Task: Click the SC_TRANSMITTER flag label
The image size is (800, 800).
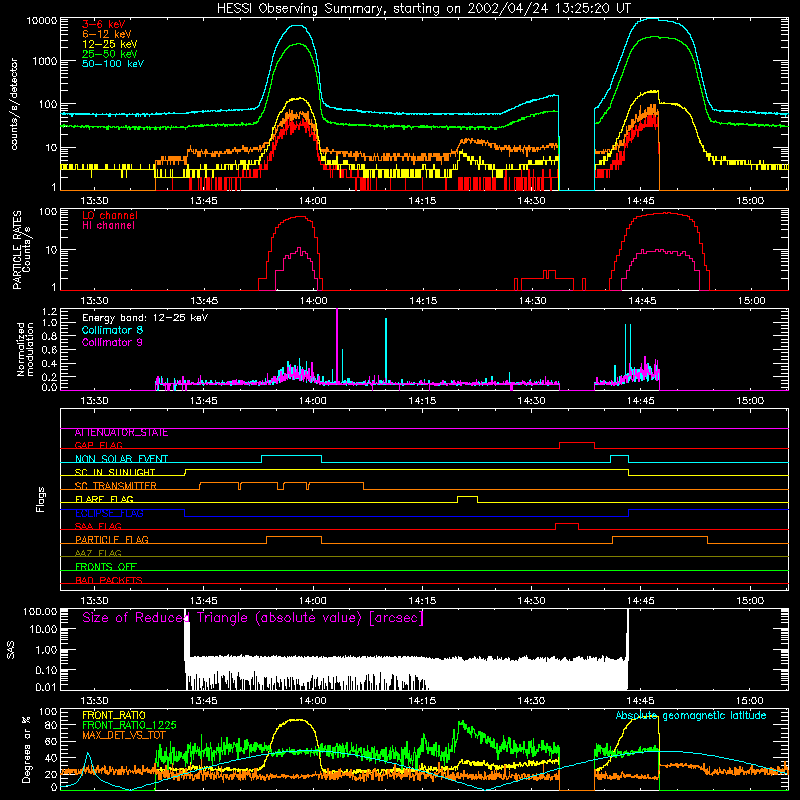Action: 116,486
